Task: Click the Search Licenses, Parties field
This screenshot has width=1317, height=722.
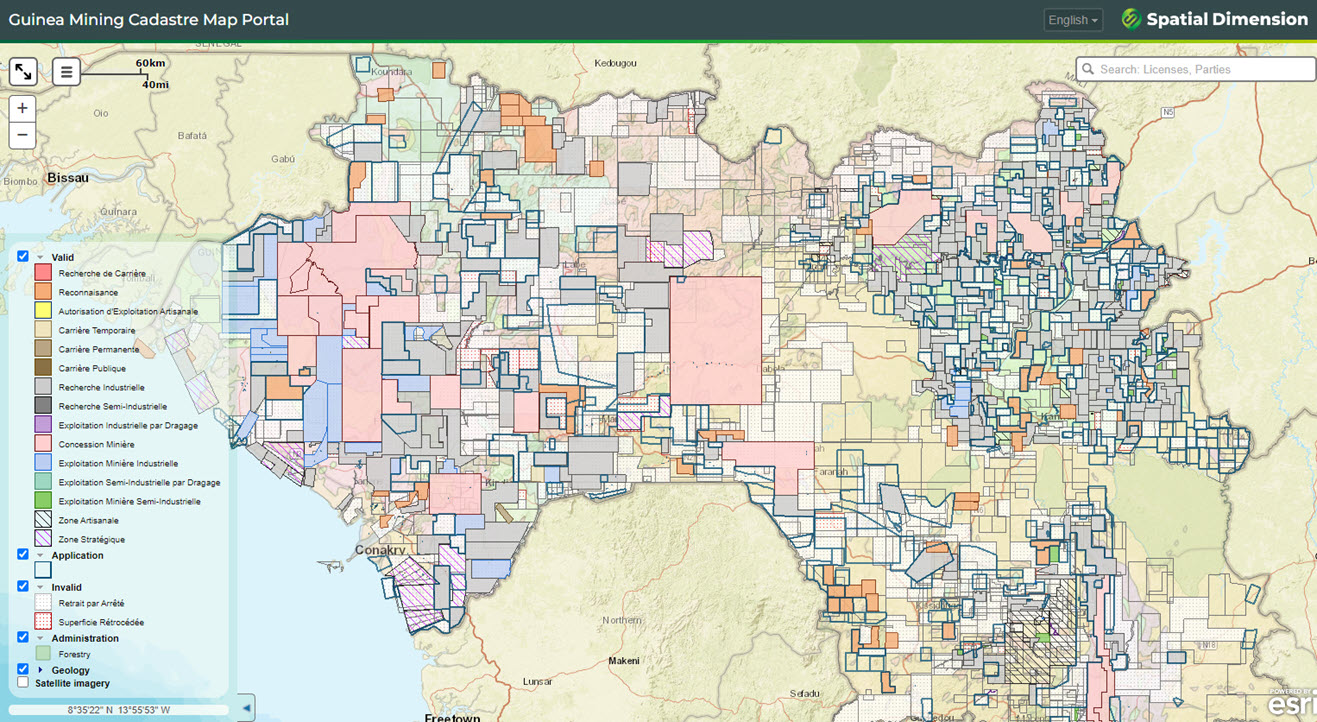Action: click(1196, 69)
